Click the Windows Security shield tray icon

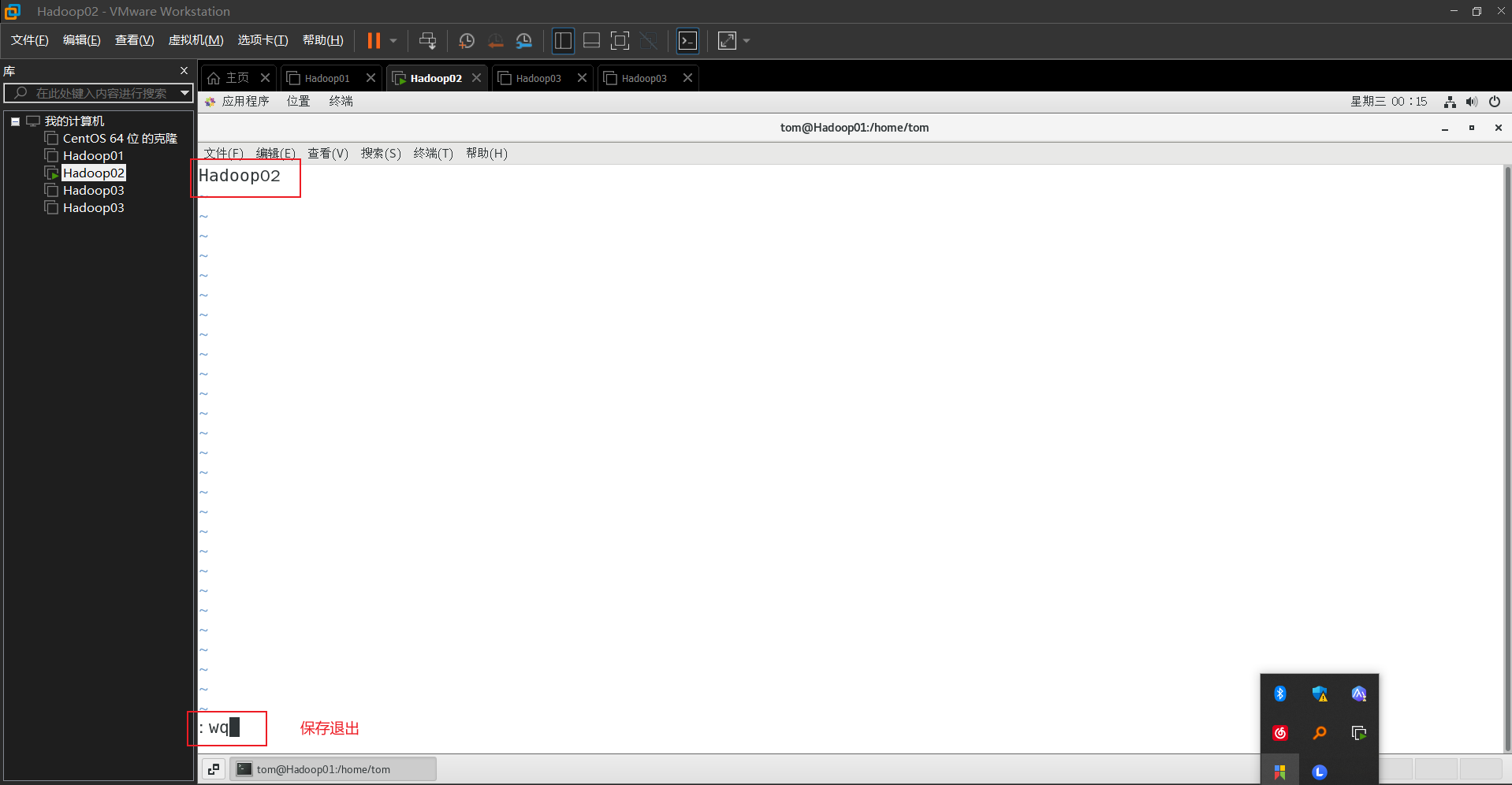coord(1320,694)
